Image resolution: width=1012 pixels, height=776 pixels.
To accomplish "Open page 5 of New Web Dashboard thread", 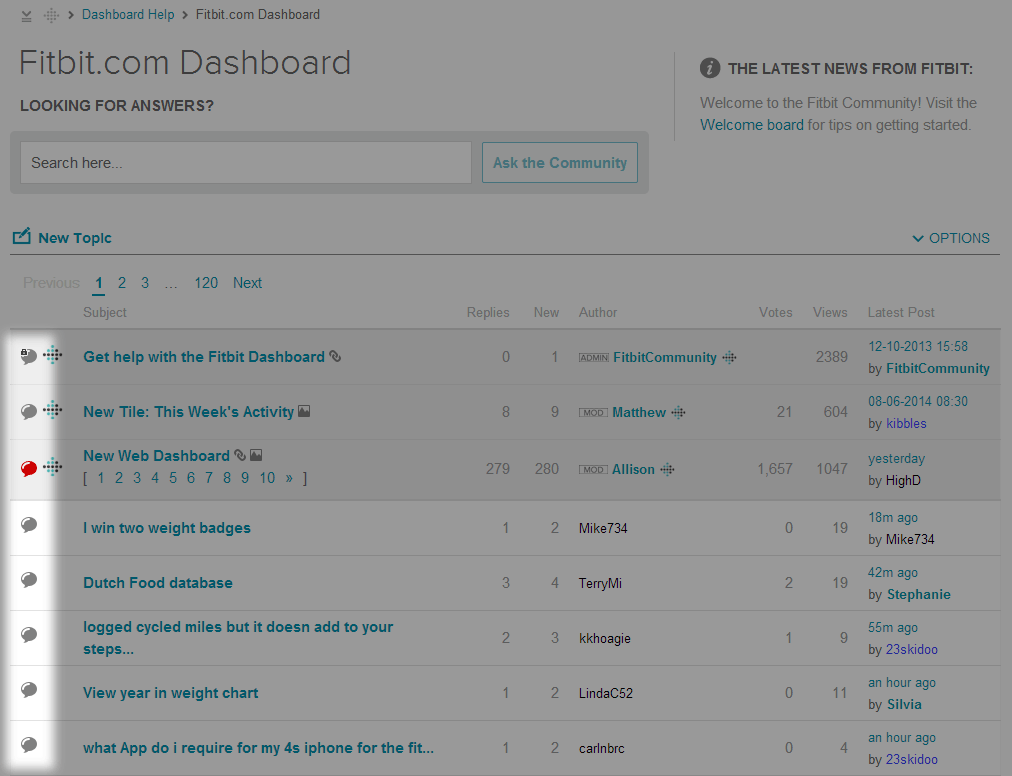I will click(x=173, y=478).
